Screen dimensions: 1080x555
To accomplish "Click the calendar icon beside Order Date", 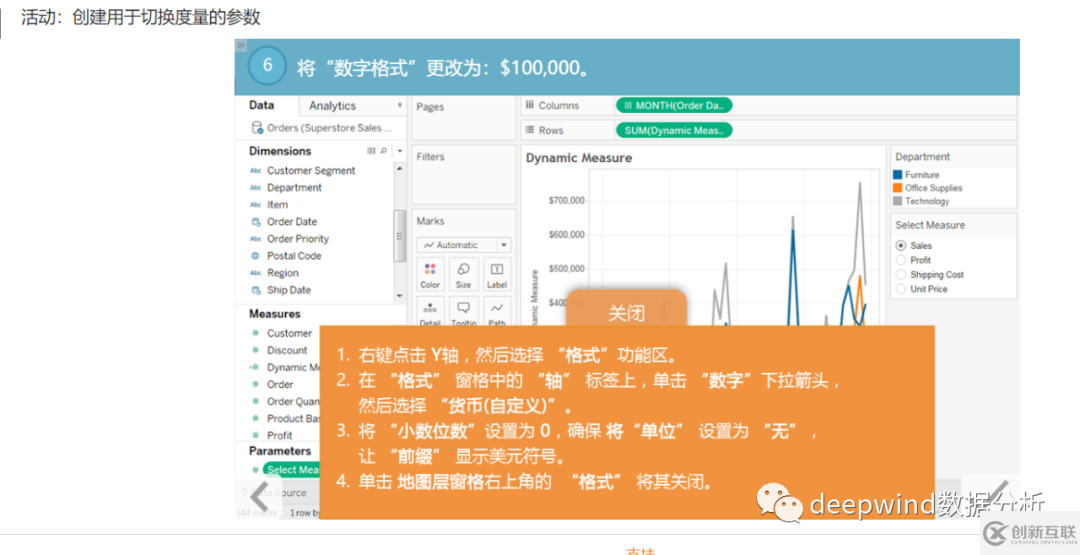I will (256, 222).
